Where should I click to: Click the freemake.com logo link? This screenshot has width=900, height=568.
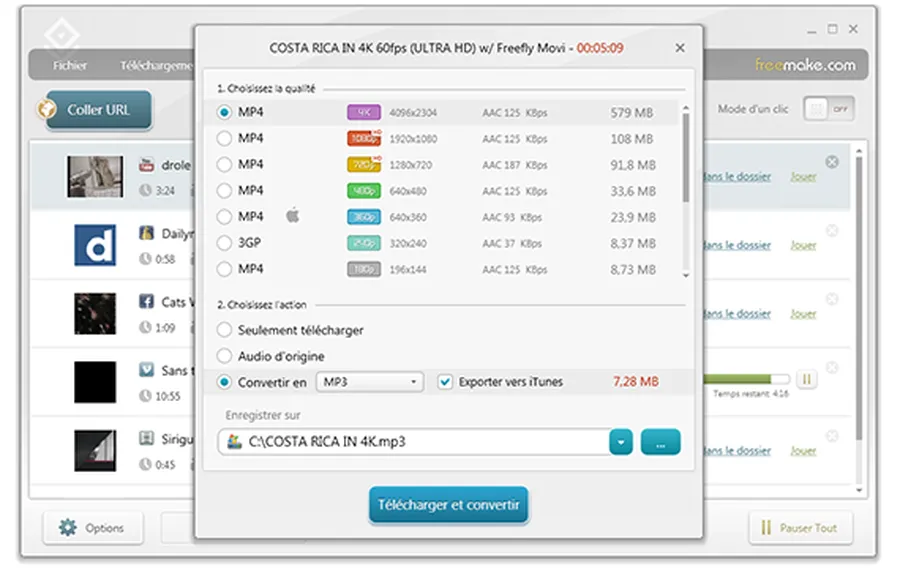coord(805,65)
